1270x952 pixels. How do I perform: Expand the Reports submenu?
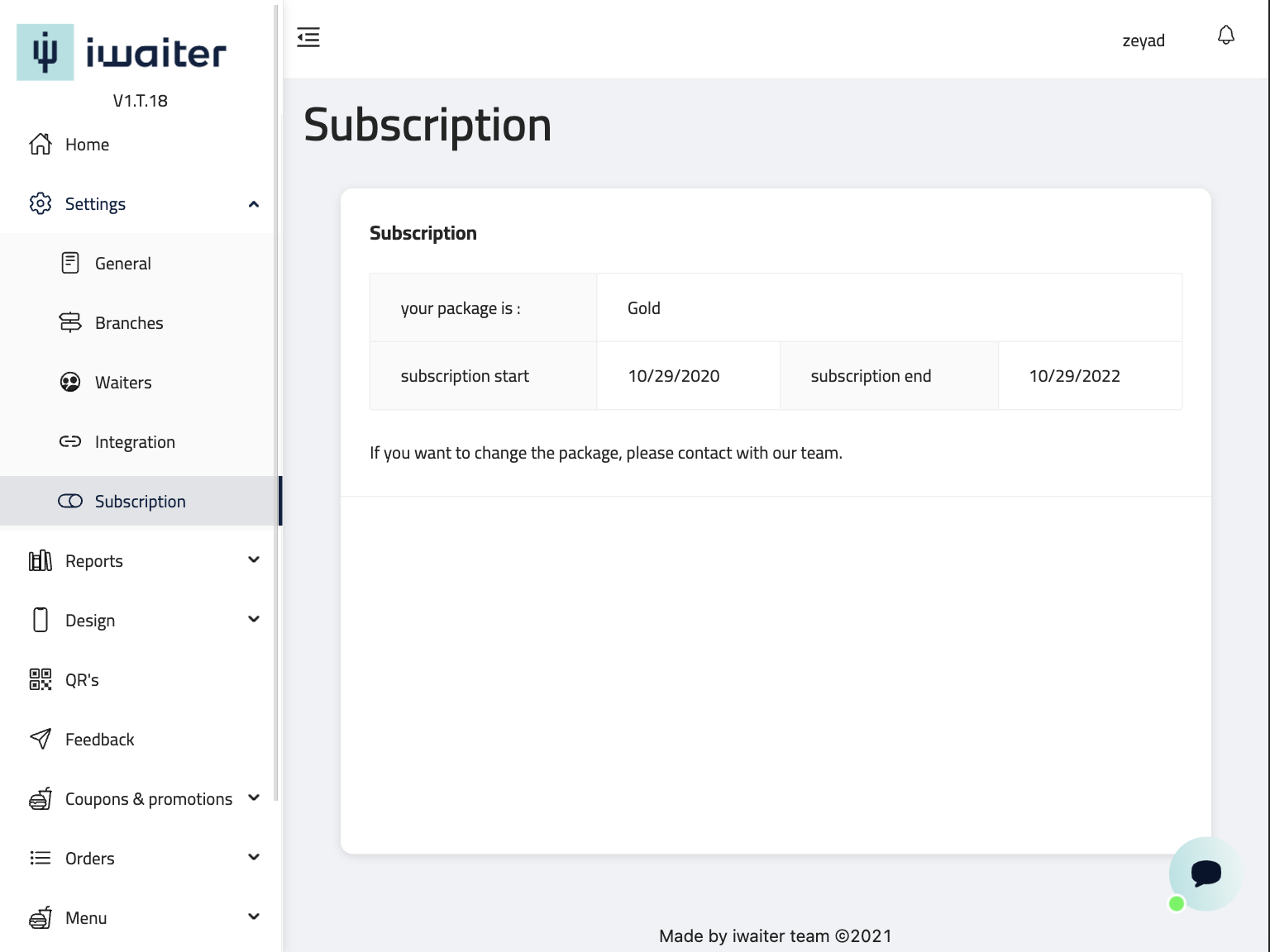pyautogui.click(x=254, y=560)
